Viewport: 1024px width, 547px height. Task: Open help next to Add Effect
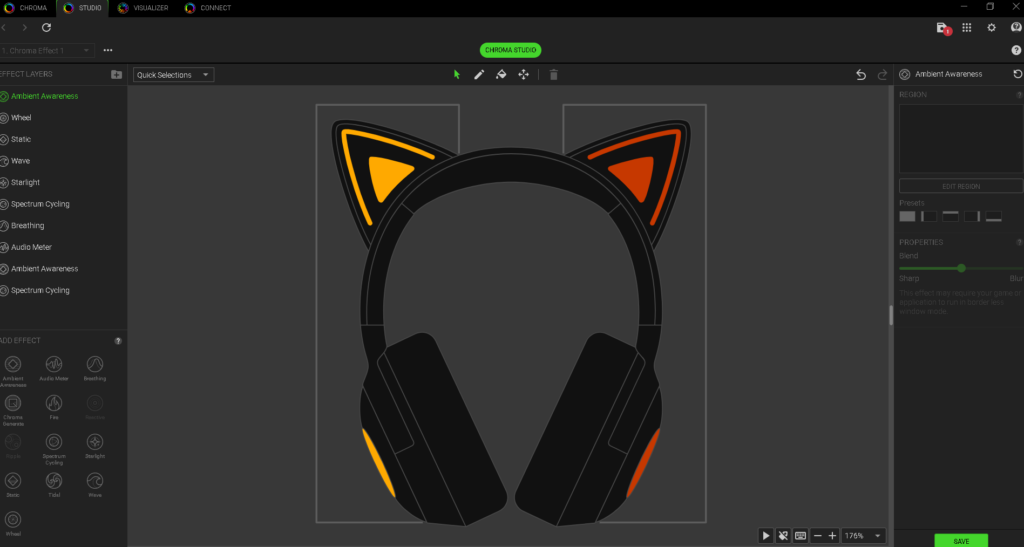click(x=118, y=341)
